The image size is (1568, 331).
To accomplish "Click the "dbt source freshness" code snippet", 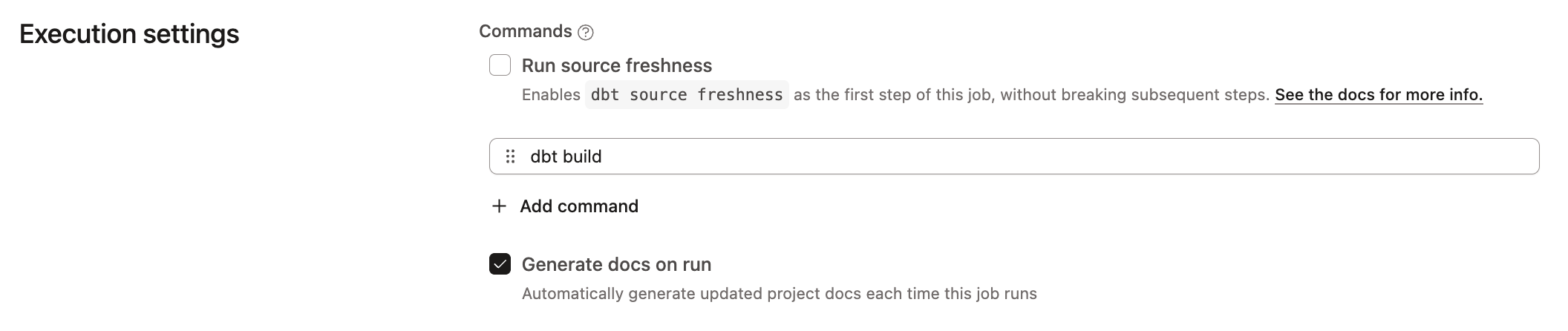I will [687, 95].
